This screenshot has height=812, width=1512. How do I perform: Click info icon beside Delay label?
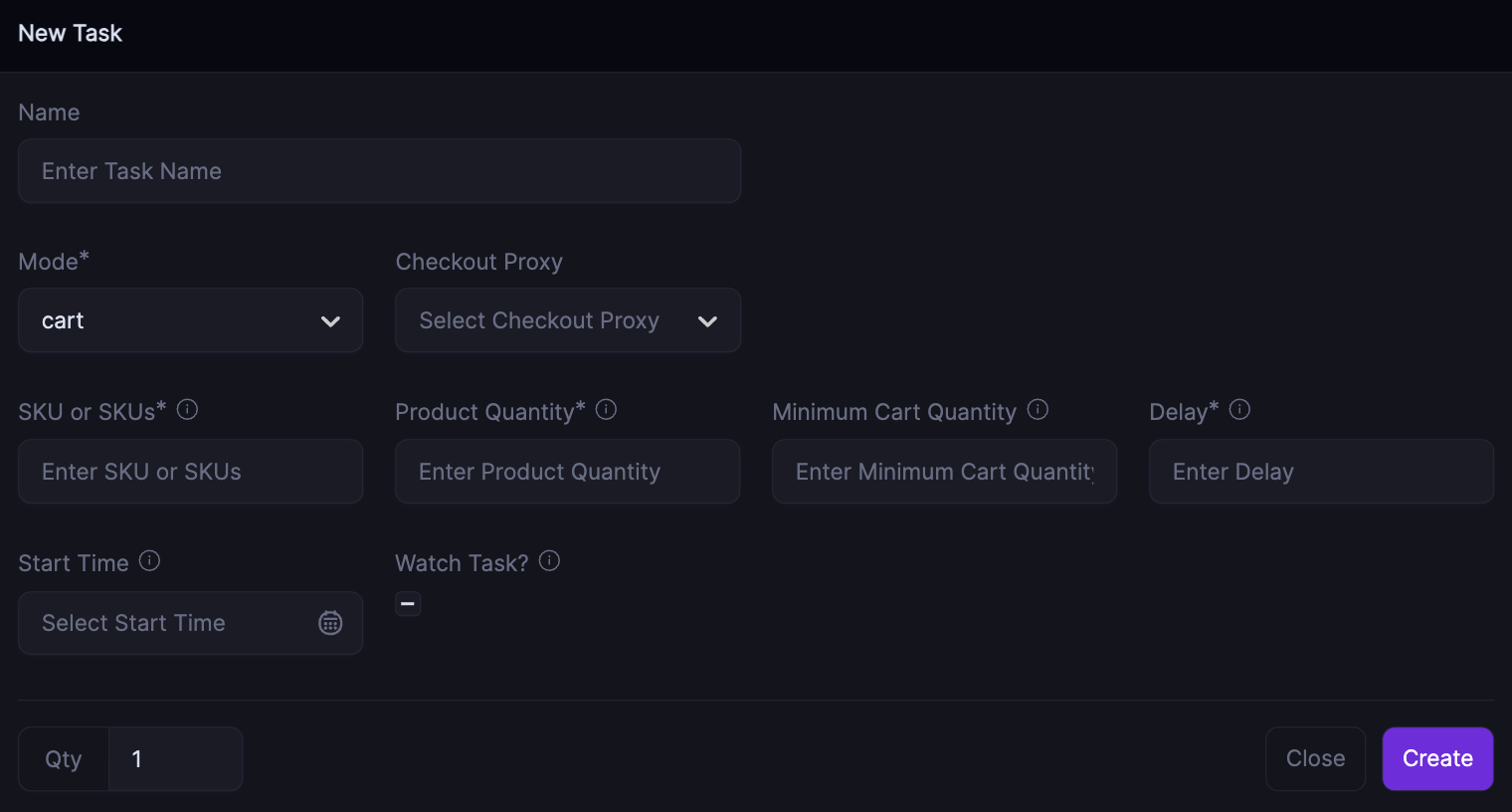pyautogui.click(x=1239, y=410)
